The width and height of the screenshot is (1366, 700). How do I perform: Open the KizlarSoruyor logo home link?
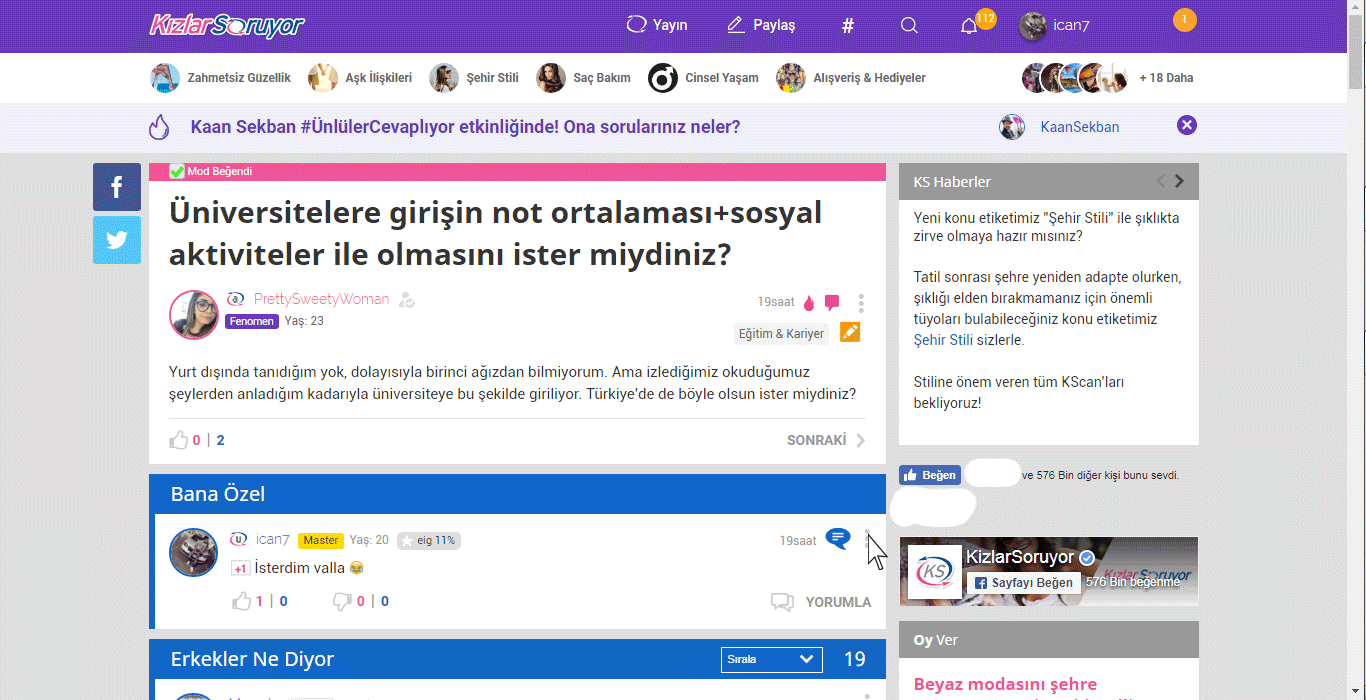click(x=227, y=25)
